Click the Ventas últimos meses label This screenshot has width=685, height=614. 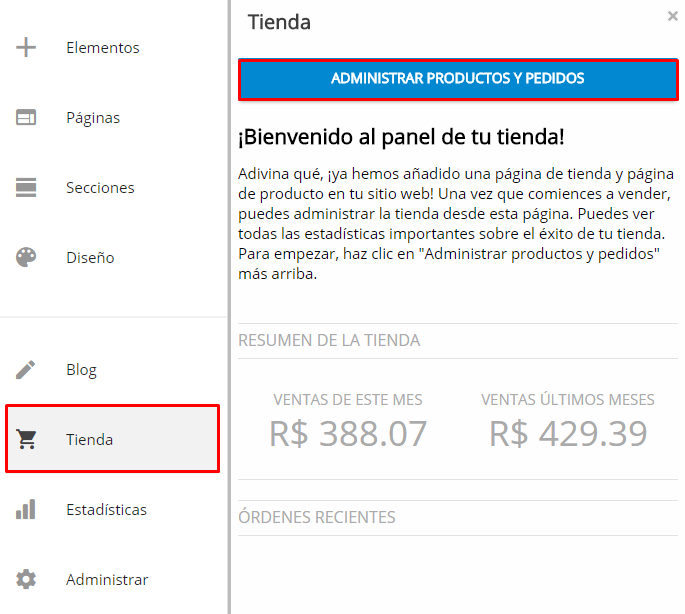click(x=567, y=399)
